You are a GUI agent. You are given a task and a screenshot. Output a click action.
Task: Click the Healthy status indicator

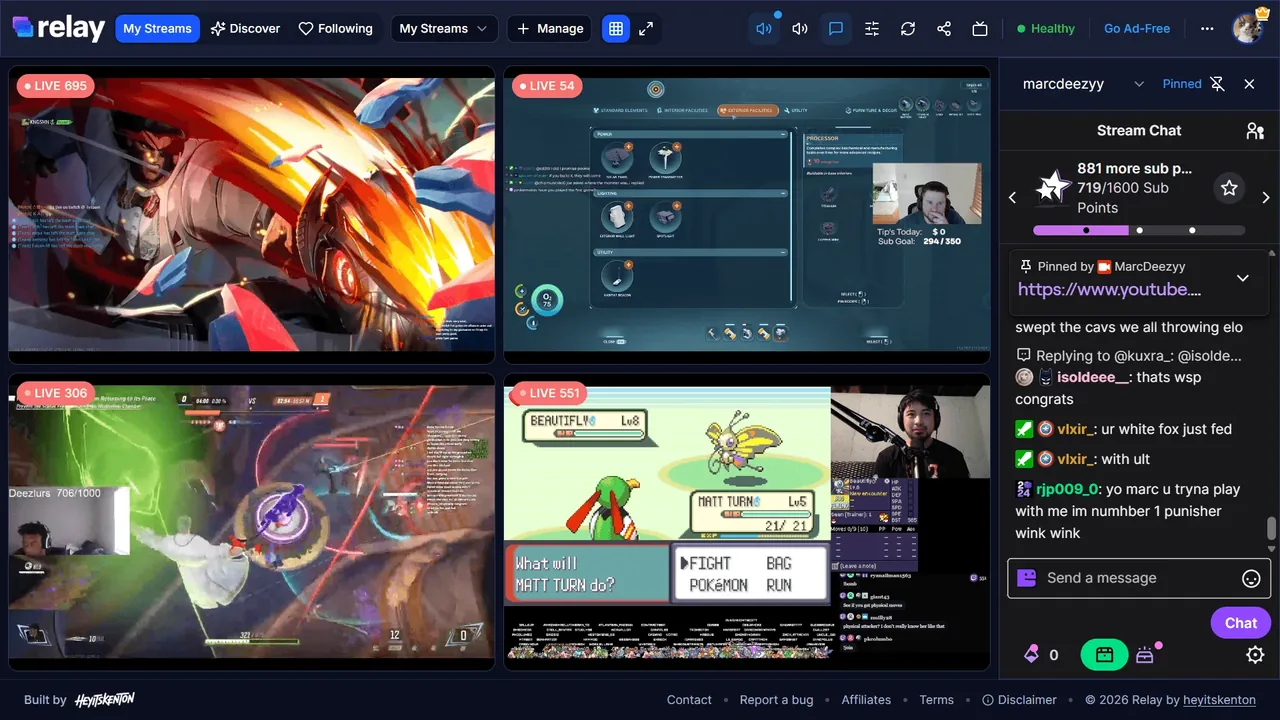(x=1045, y=29)
